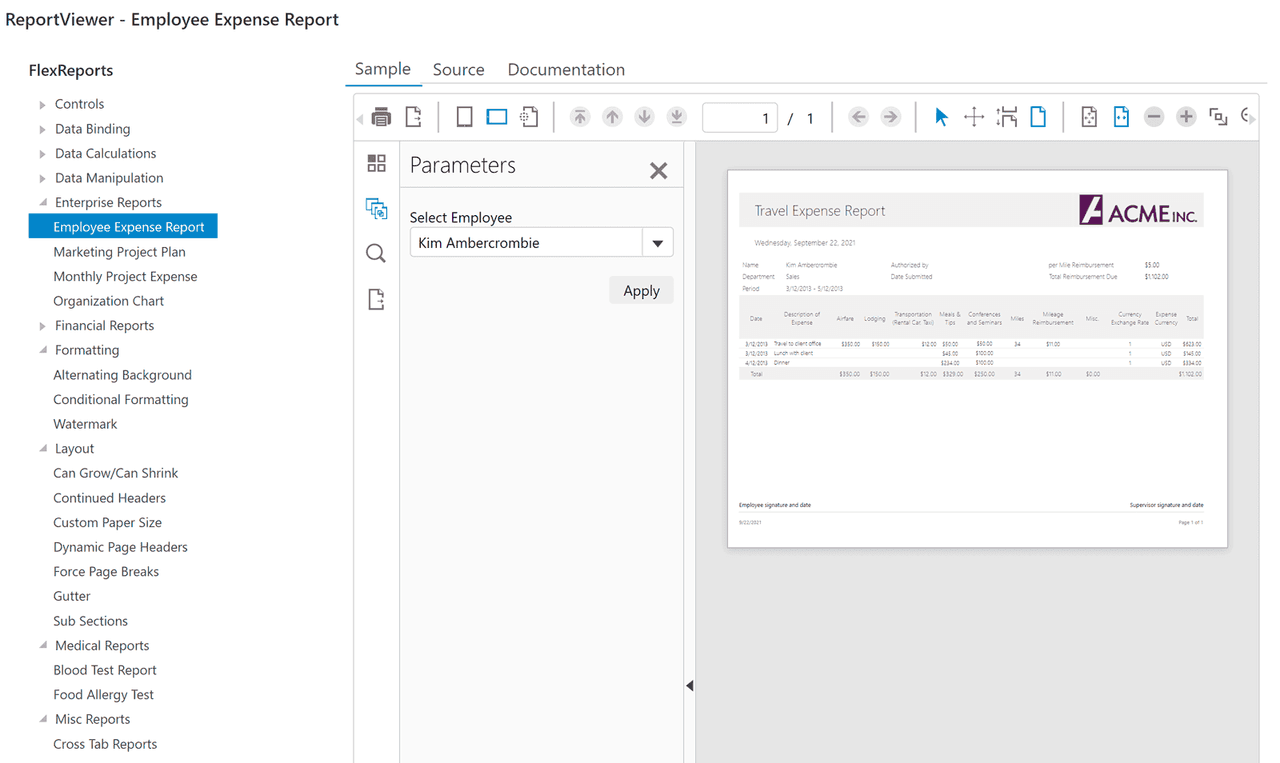1280x763 pixels.
Task: Open Force Page Breaks sample
Action: point(106,572)
